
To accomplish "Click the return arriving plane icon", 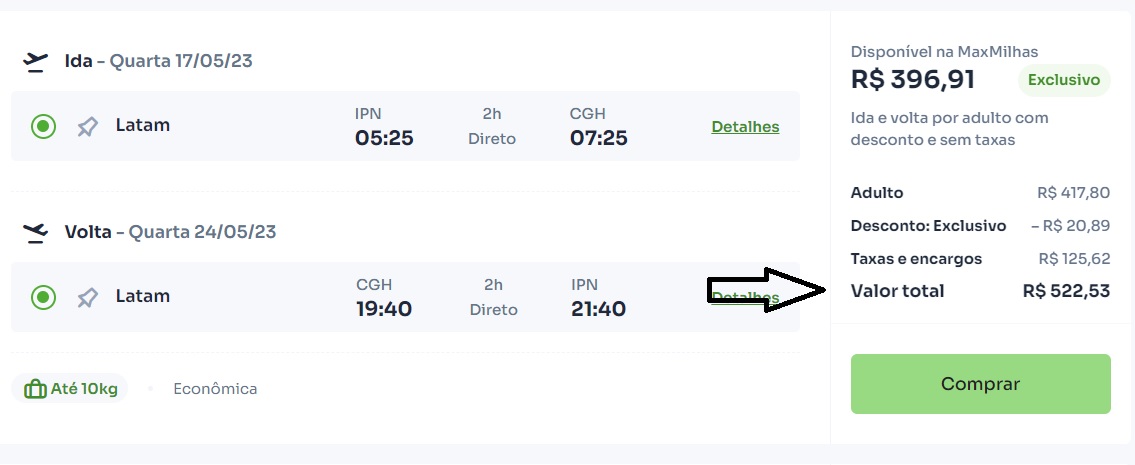I will click(x=35, y=233).
